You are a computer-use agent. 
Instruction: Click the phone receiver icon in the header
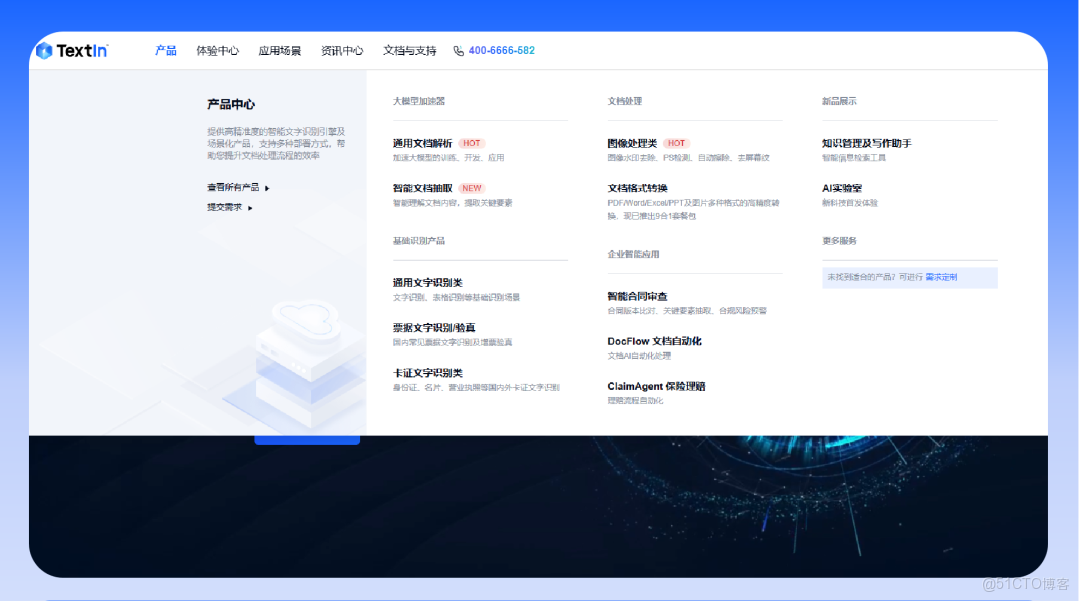458,50
